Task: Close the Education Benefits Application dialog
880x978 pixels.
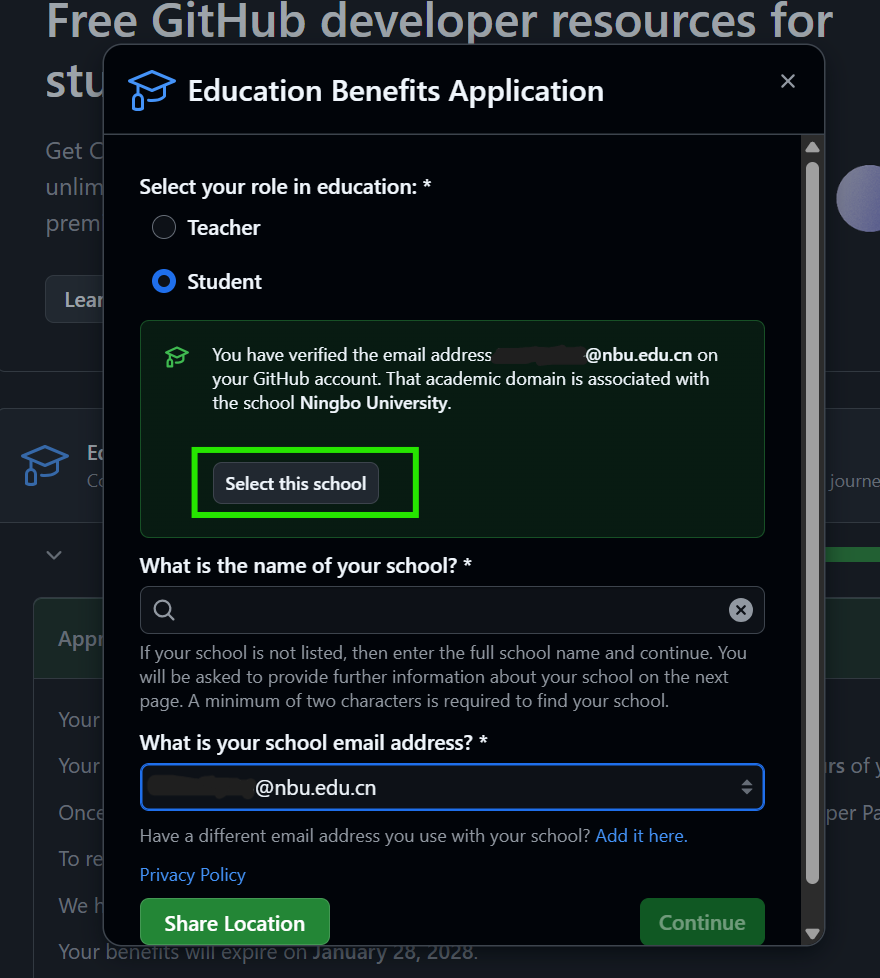Action: [x=788, y=82]
